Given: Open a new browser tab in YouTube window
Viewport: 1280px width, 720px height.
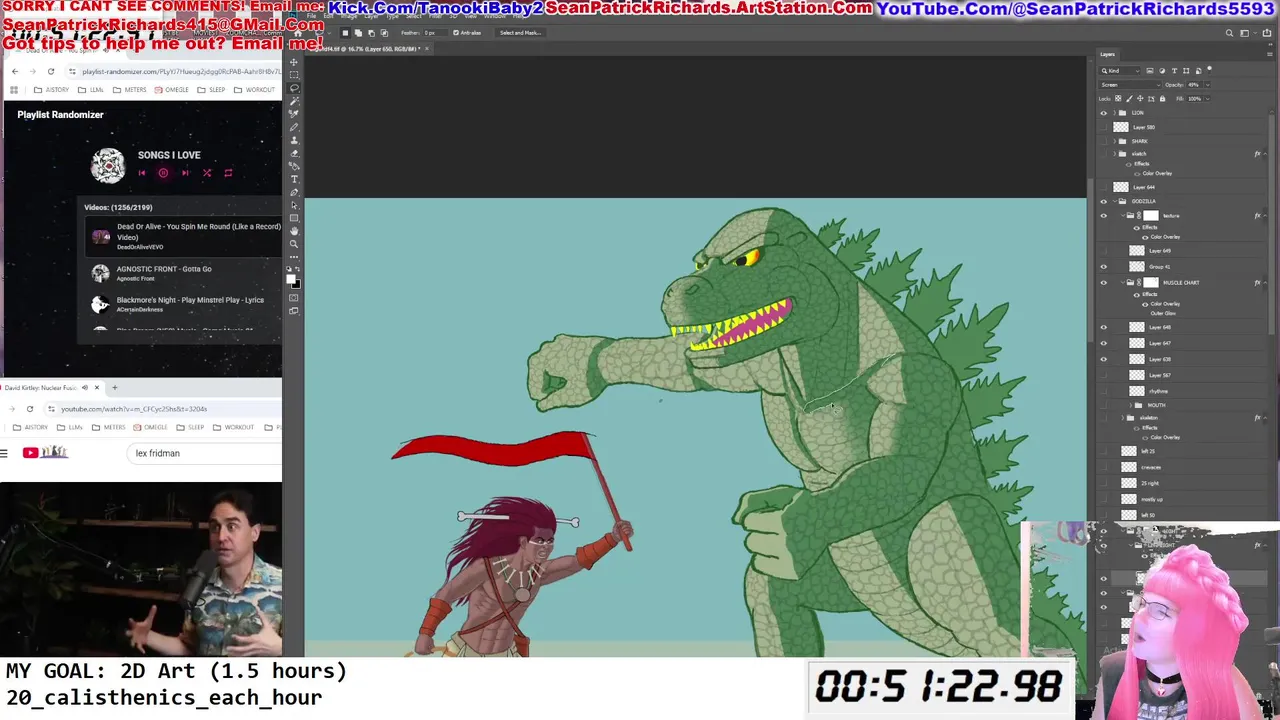Looking at the screenshot, I should [114, 387].
